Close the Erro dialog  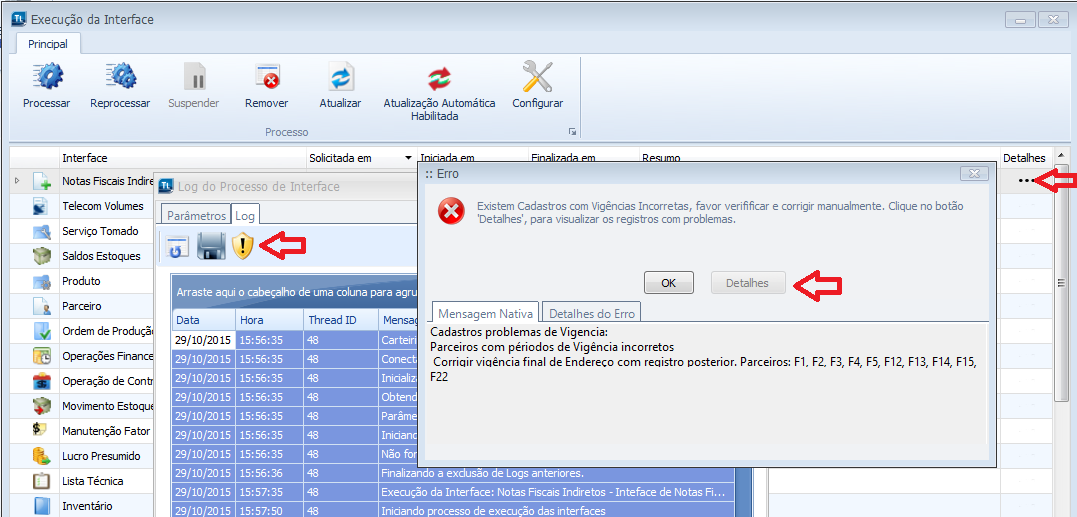coord(974,173)
